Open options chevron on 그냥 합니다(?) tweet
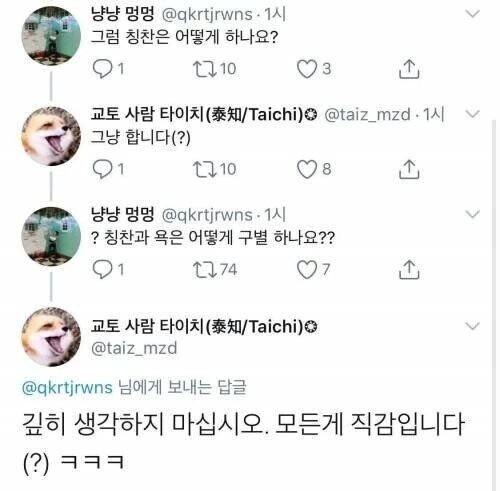This screenshot has height=491, width=500. pyautogui.click(x=472, y=114)
